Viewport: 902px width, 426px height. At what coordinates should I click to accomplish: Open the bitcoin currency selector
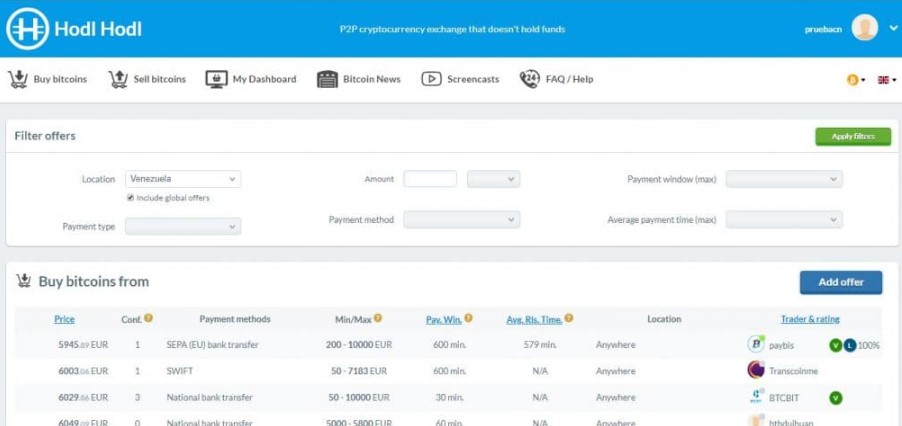[855, 80]
